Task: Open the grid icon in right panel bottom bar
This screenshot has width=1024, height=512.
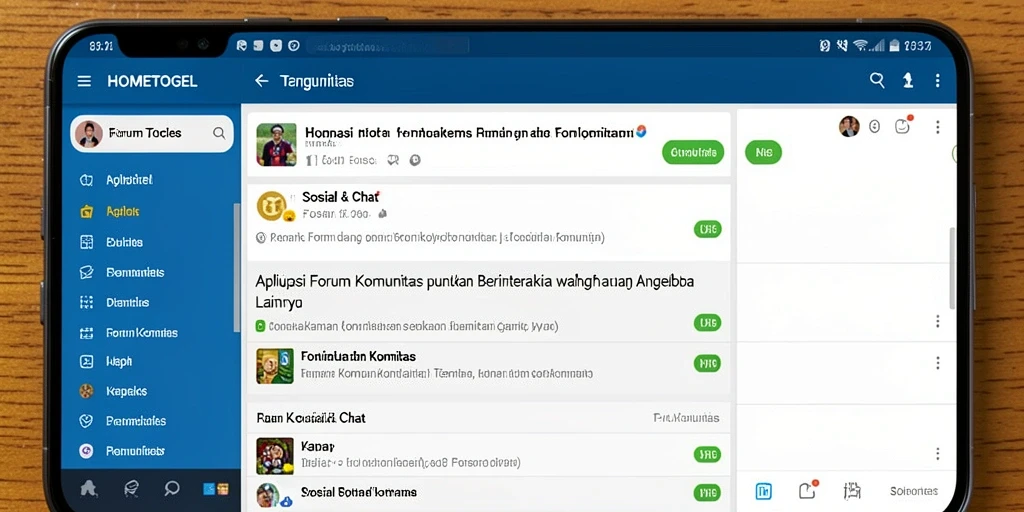Action: [852, 491]
